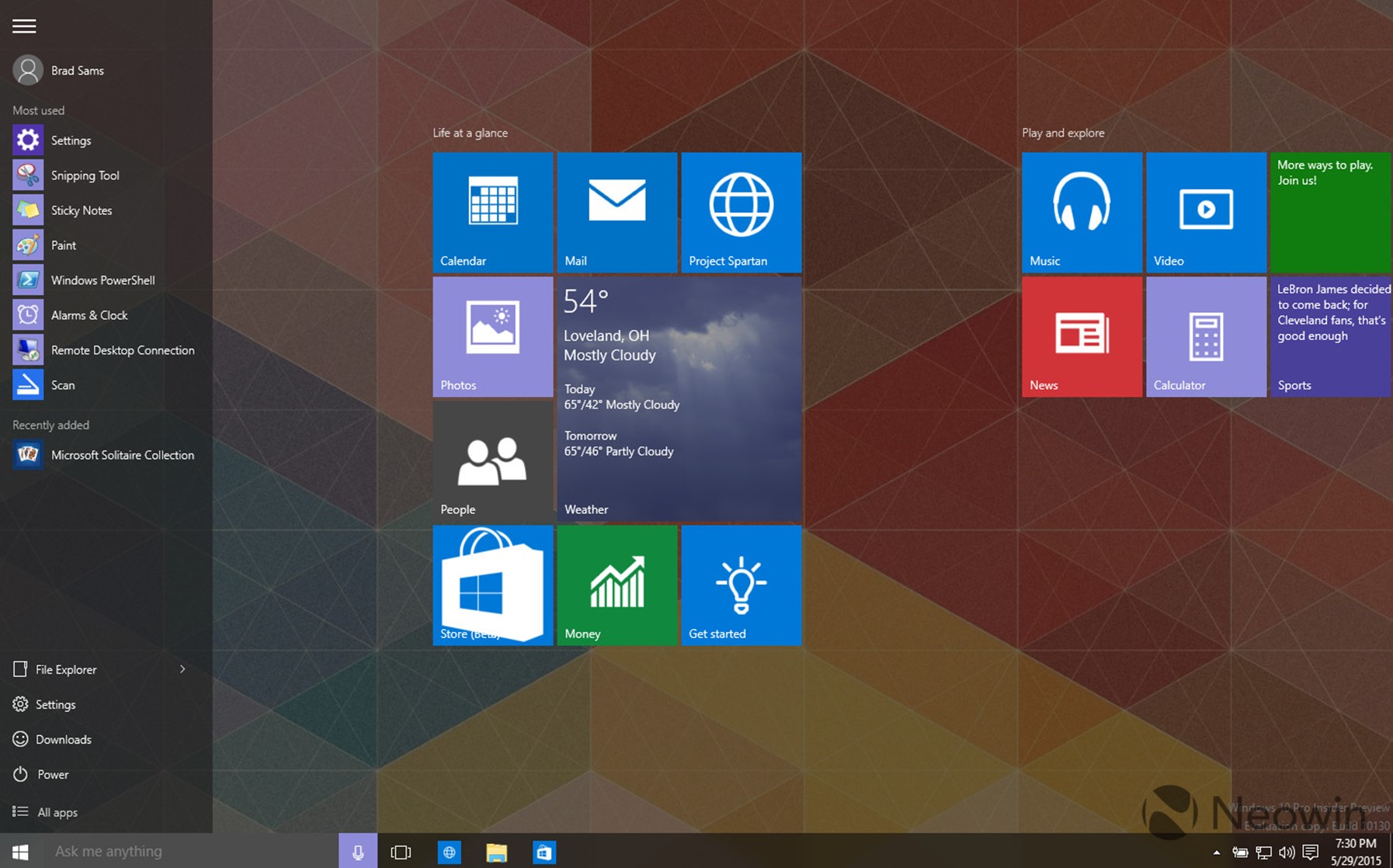The image size is (1393, 868).
Task: Open Snipping Tool from Most used
Action: click(85, 175)
